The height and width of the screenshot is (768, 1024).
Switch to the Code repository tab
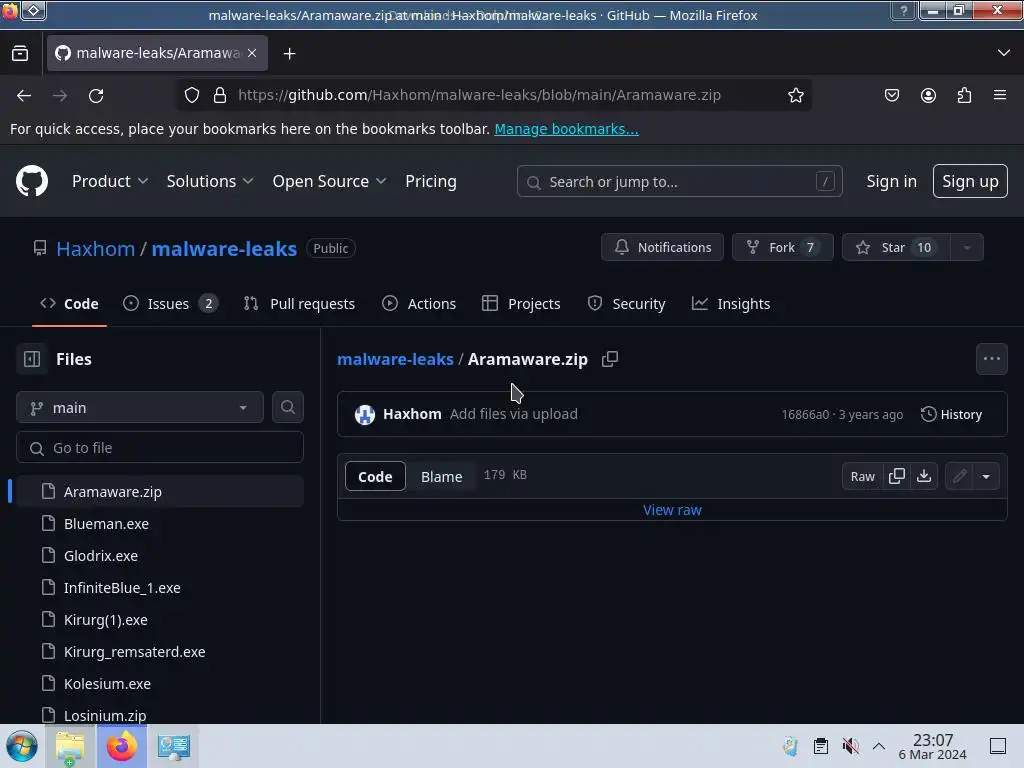tap(69, 304)
